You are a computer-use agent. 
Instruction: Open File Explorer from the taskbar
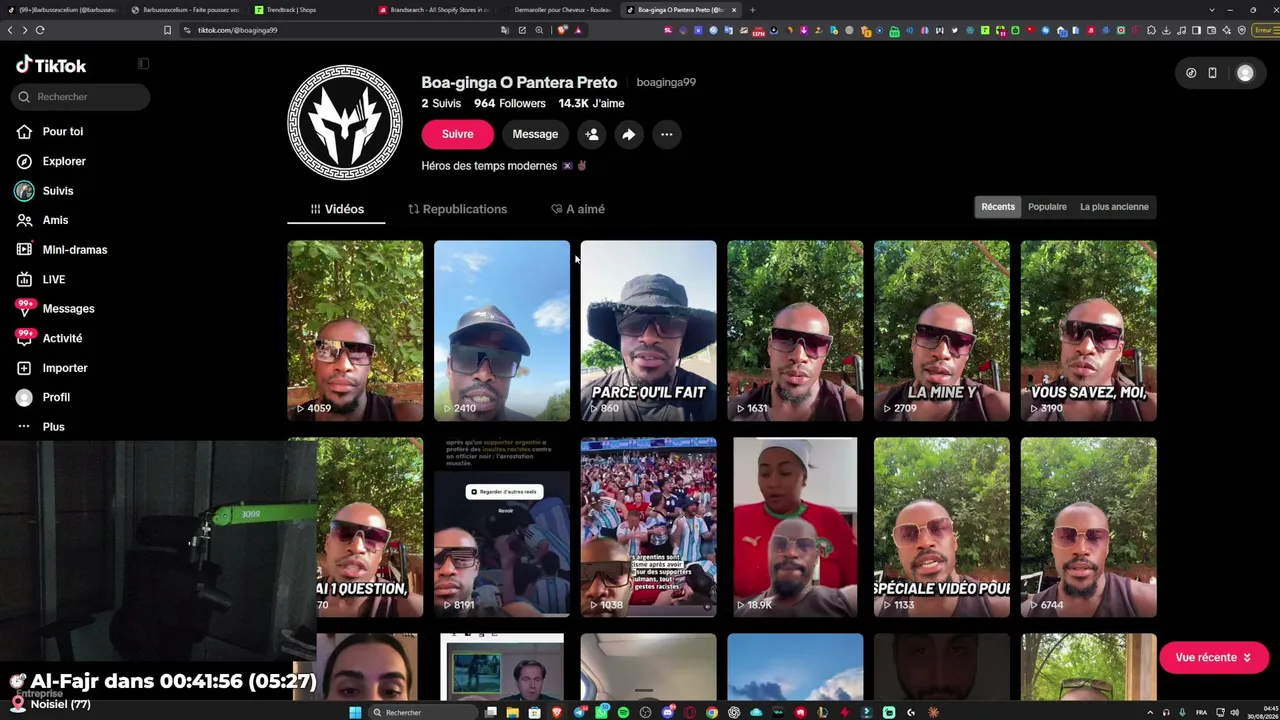(512, 712)
